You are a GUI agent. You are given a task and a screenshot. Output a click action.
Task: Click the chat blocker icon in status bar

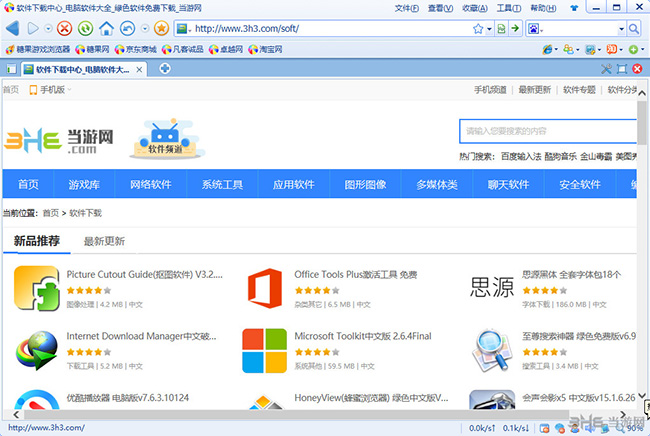click(x=560, y=428)
